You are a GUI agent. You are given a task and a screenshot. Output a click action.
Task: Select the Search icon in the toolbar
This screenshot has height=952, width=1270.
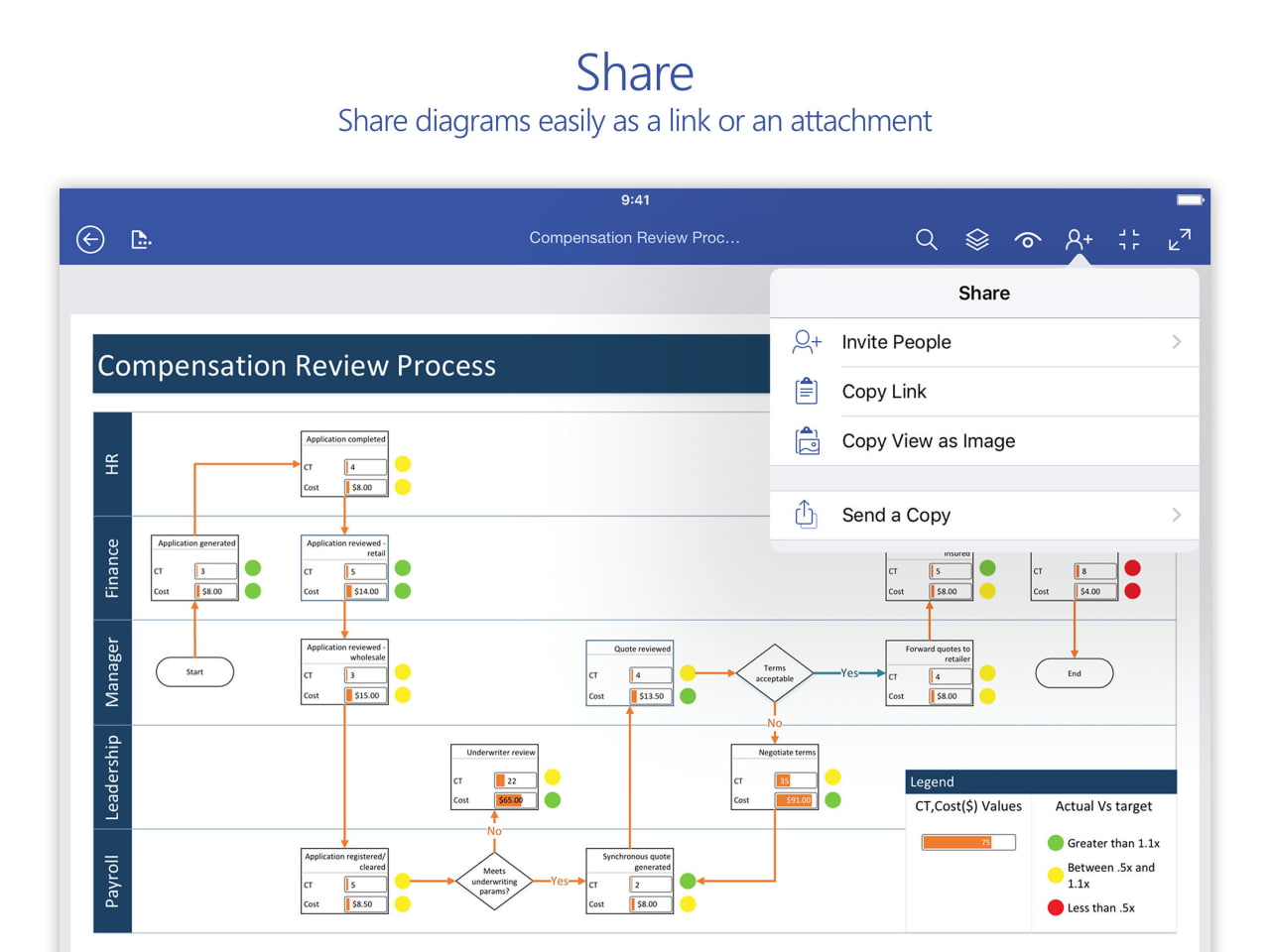[926, 239]
